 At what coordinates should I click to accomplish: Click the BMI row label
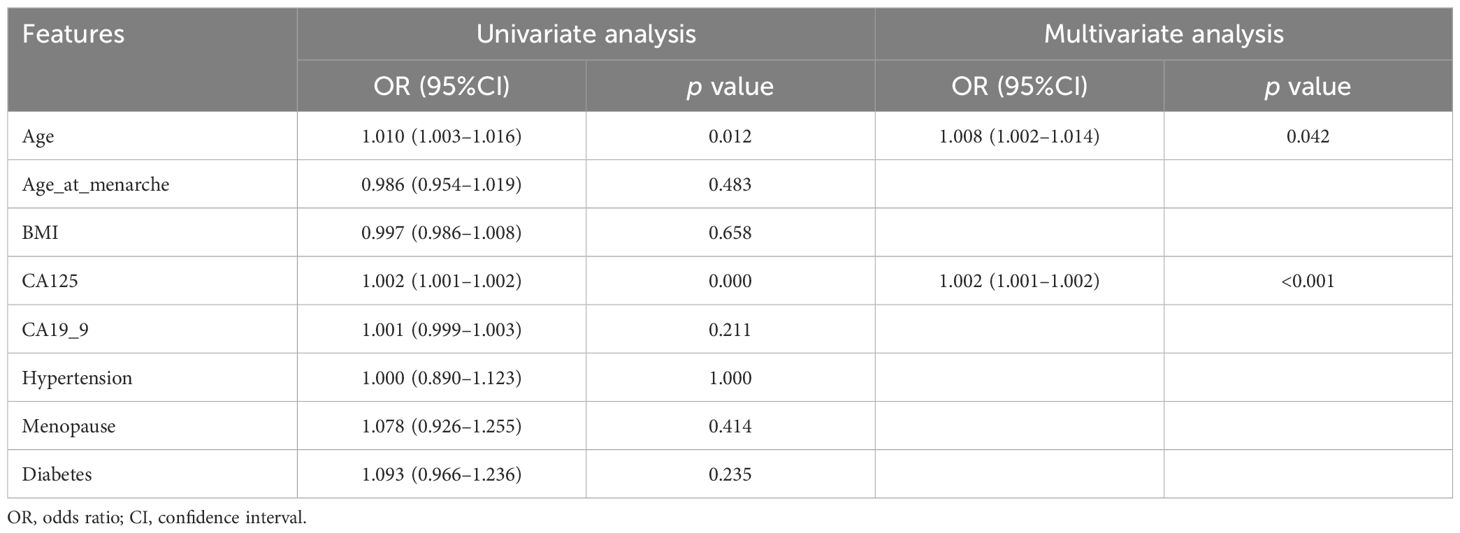[x=38, y=234]
